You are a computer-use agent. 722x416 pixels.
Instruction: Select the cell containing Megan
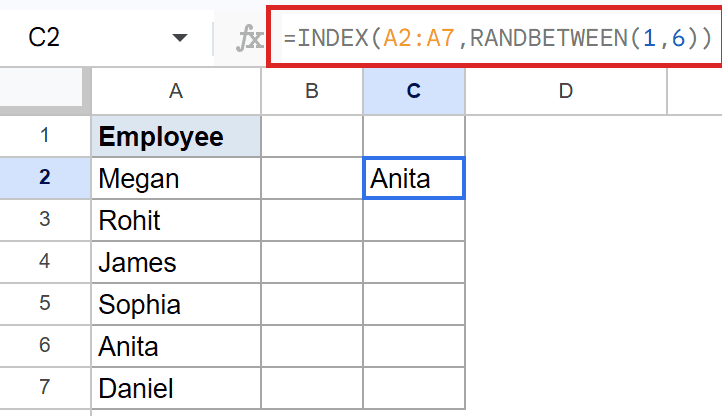point(176,178)
